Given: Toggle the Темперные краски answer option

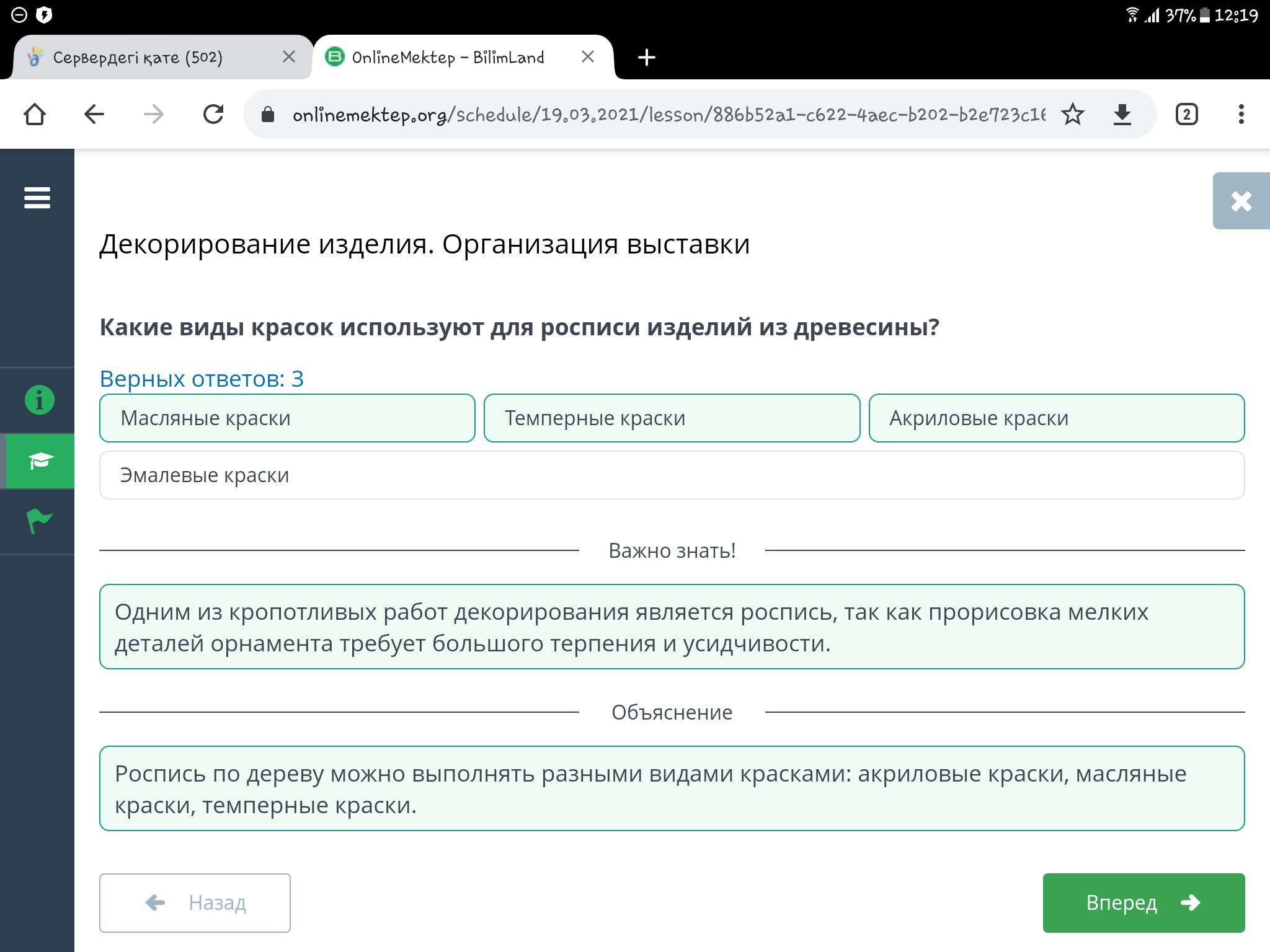Looking at the screenshot, I should click(672, 418).
